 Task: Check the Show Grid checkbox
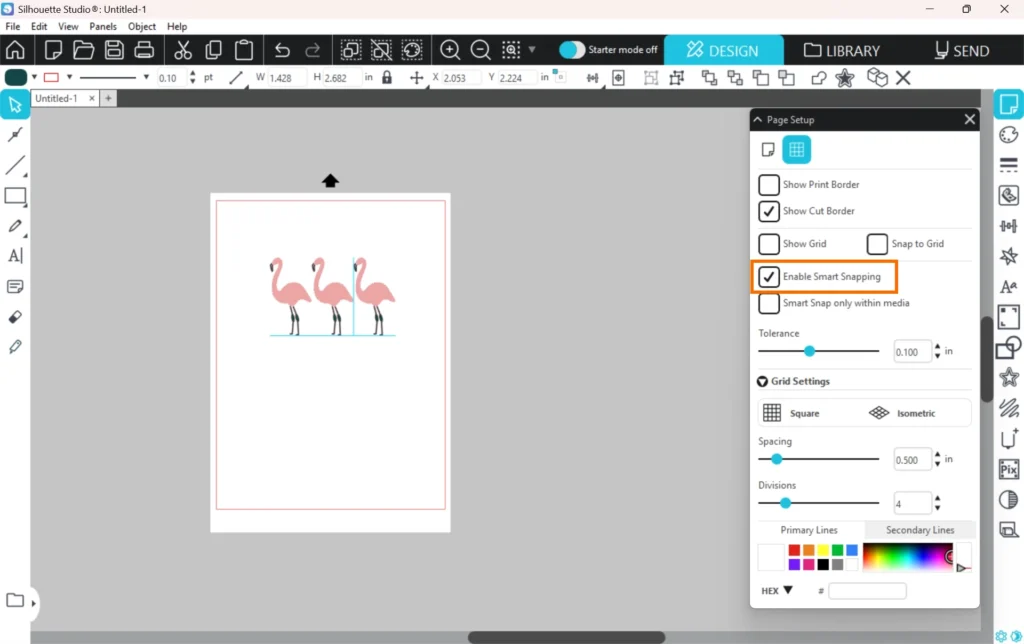[769, 244]
